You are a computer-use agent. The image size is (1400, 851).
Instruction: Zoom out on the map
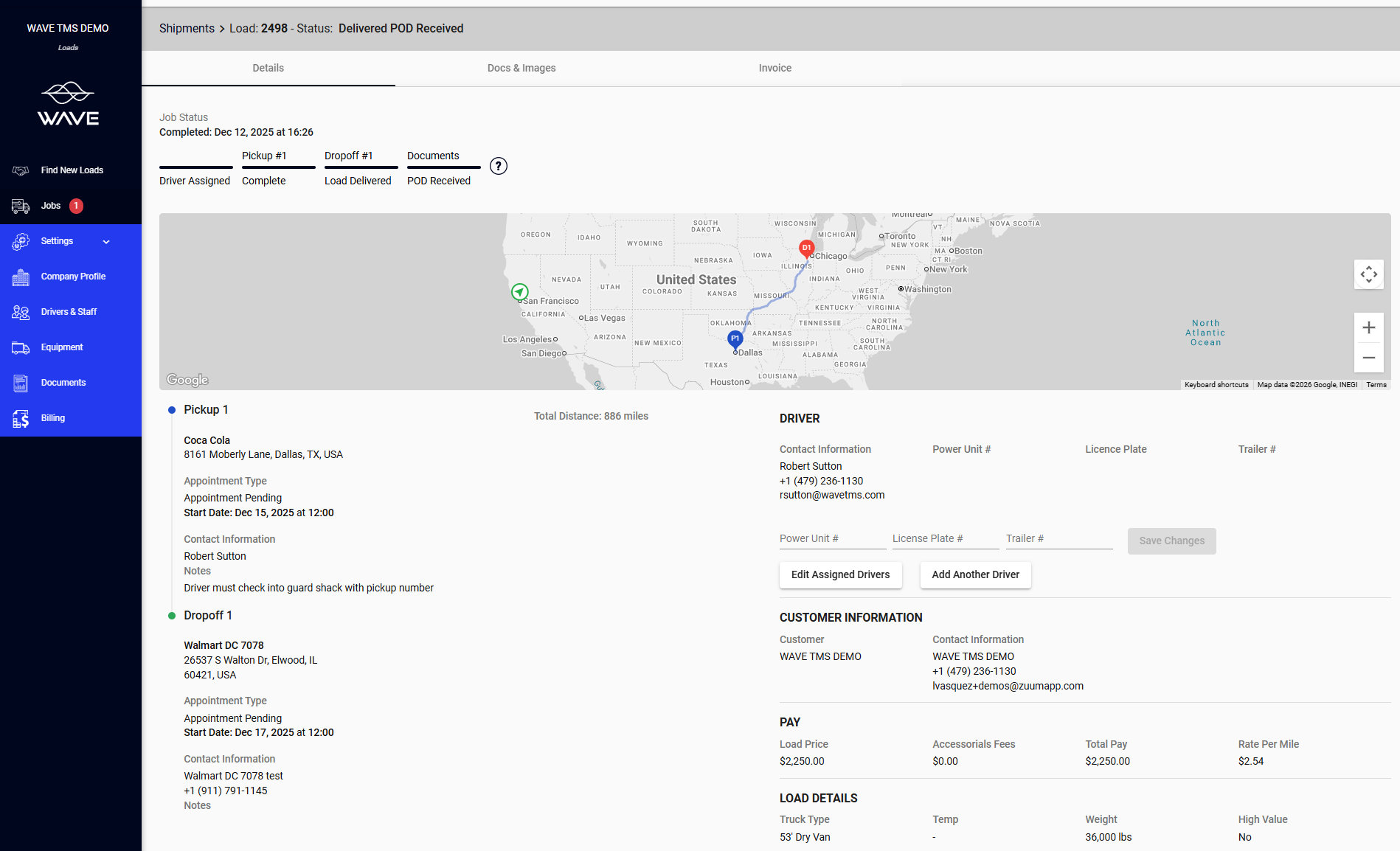[1368, 358]
